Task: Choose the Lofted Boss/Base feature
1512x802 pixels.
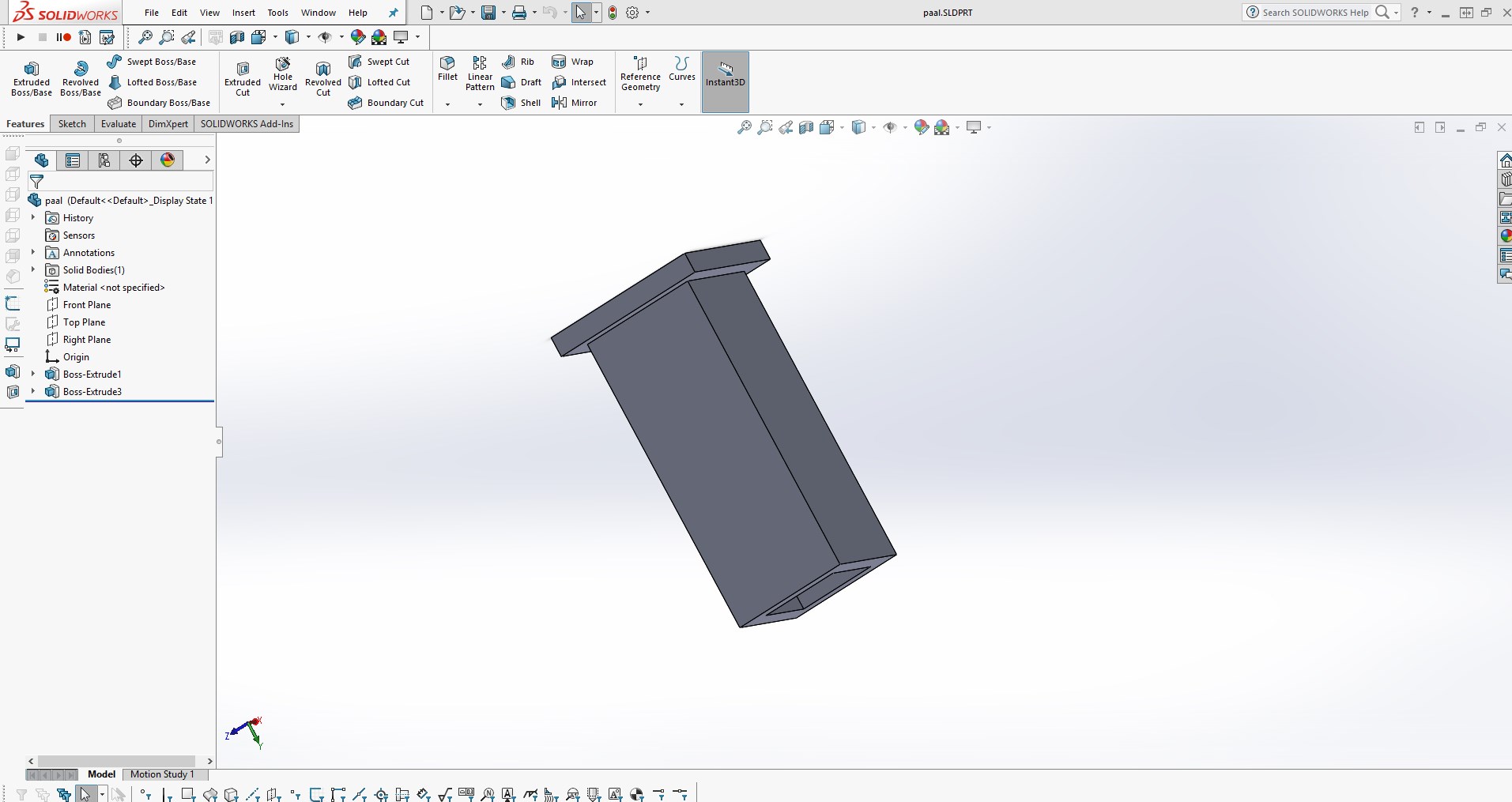Action: 152,82
